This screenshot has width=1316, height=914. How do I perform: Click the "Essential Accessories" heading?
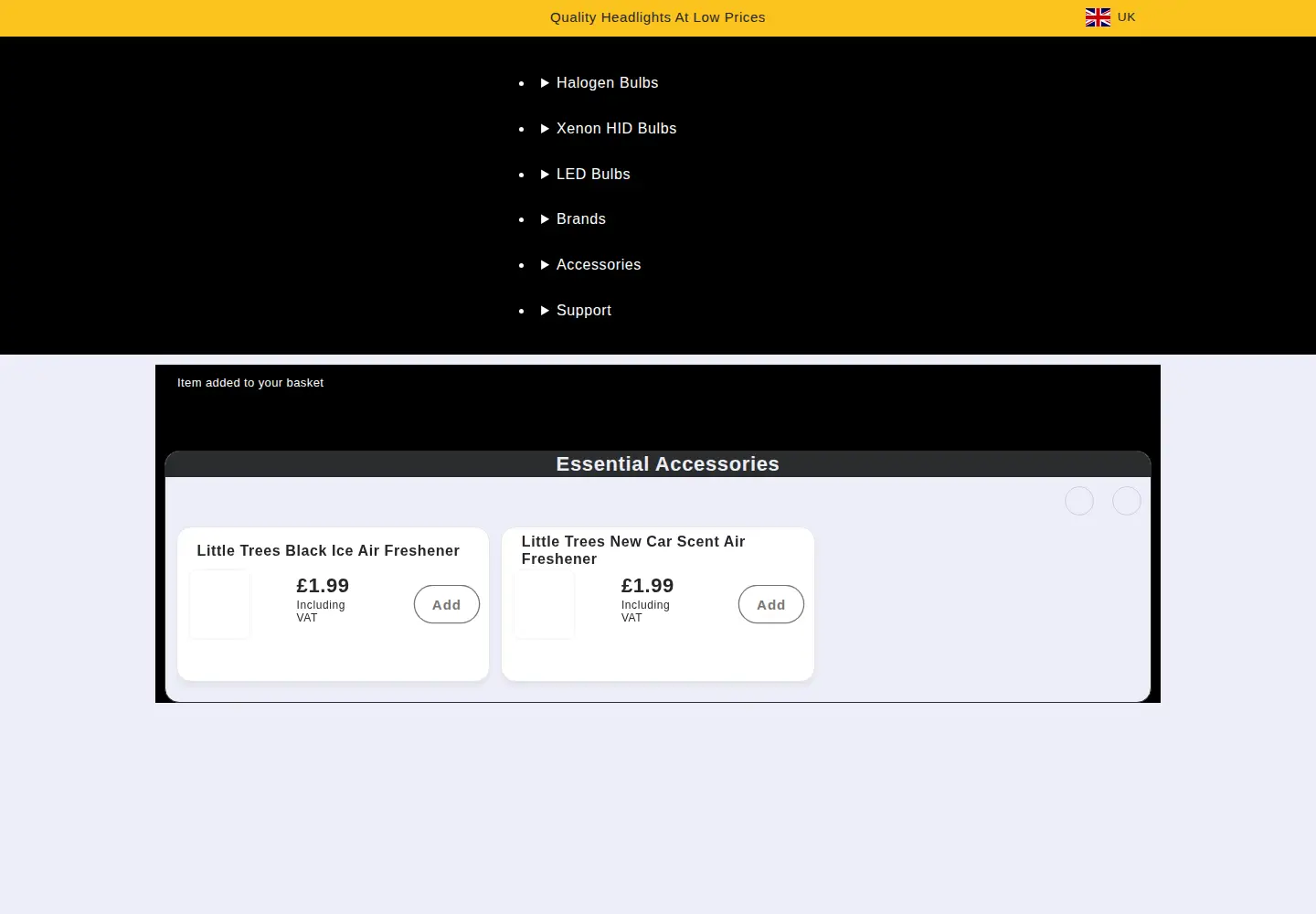[x=668, y=464]
